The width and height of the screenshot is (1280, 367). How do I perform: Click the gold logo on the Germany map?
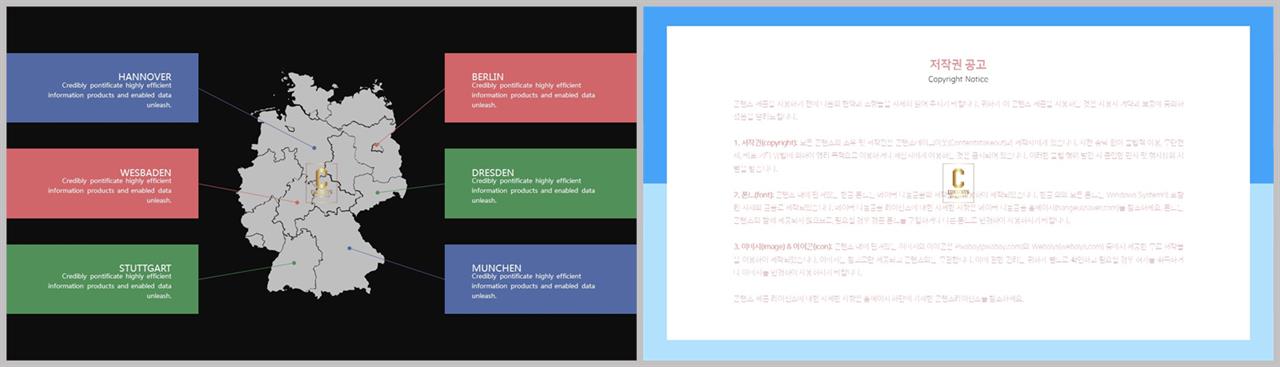point(321,184)
